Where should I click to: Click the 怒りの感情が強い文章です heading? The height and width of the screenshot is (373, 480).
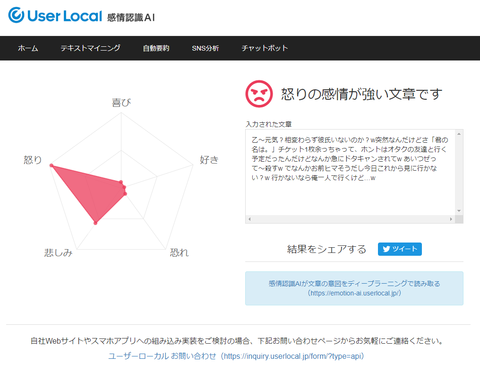pos(362,94)
